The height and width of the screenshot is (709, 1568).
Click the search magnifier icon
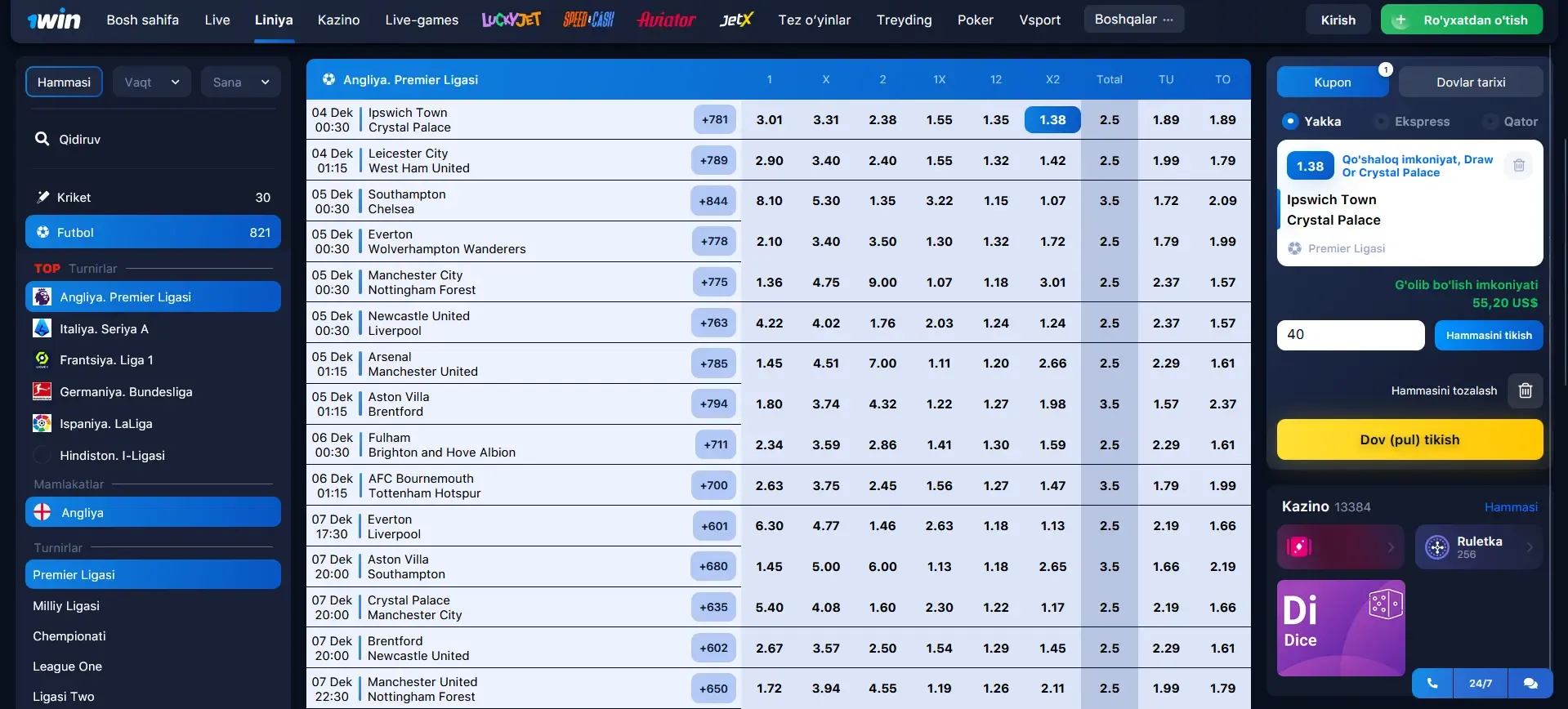(x=42, y=140)
